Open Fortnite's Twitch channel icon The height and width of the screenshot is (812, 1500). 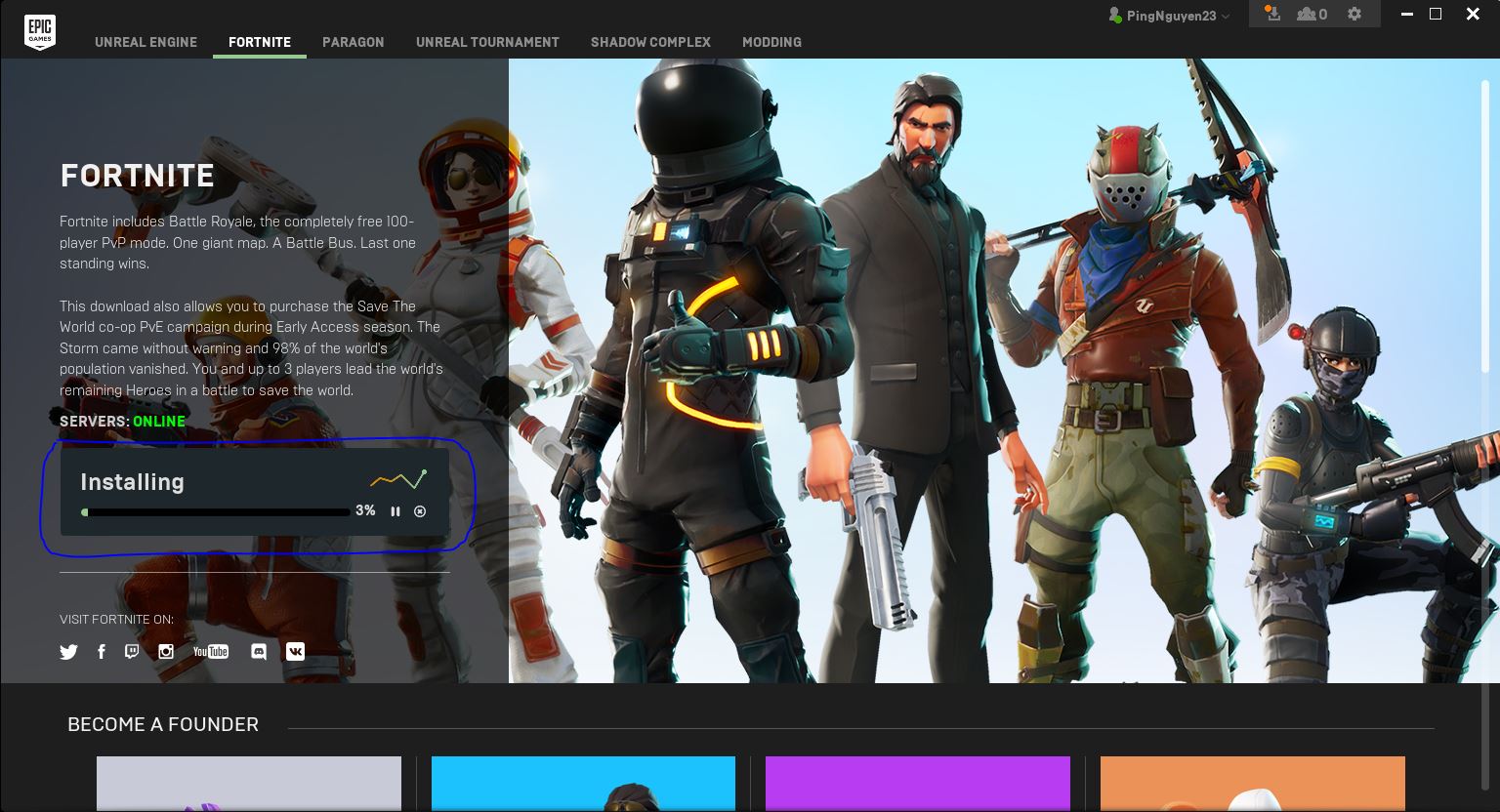point(132,651)
